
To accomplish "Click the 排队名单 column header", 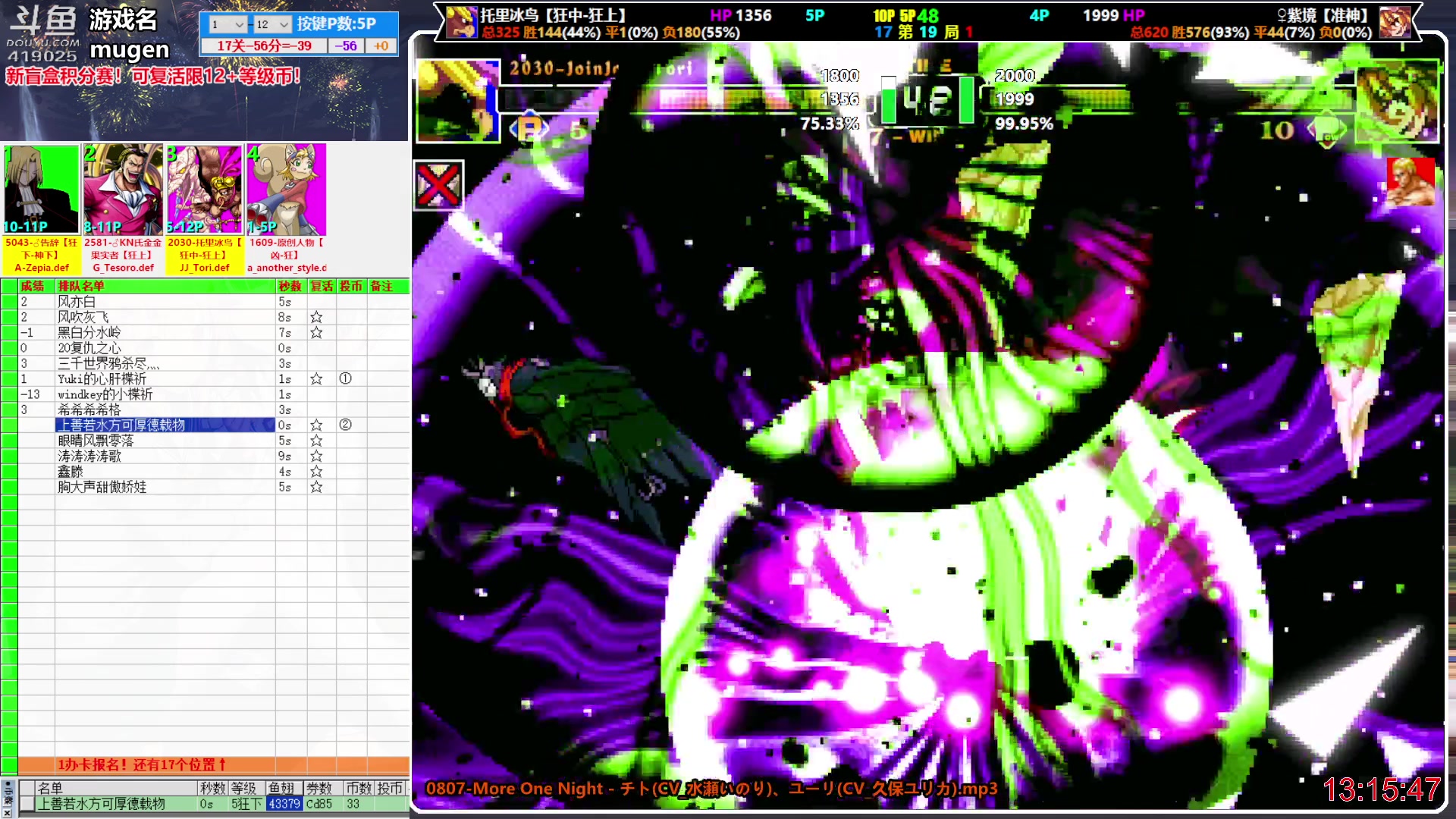I will [x=165, y=286].
